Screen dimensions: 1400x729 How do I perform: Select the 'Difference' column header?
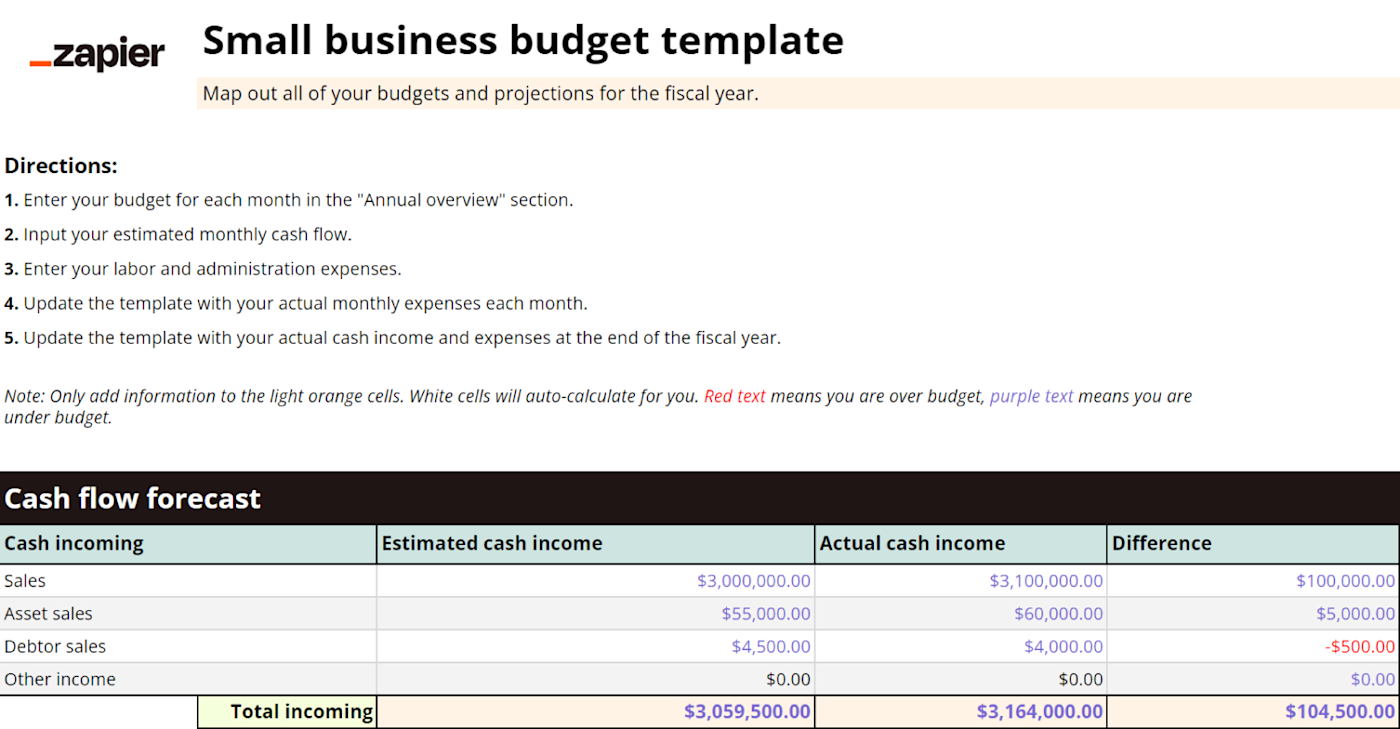coord(1254,544)
